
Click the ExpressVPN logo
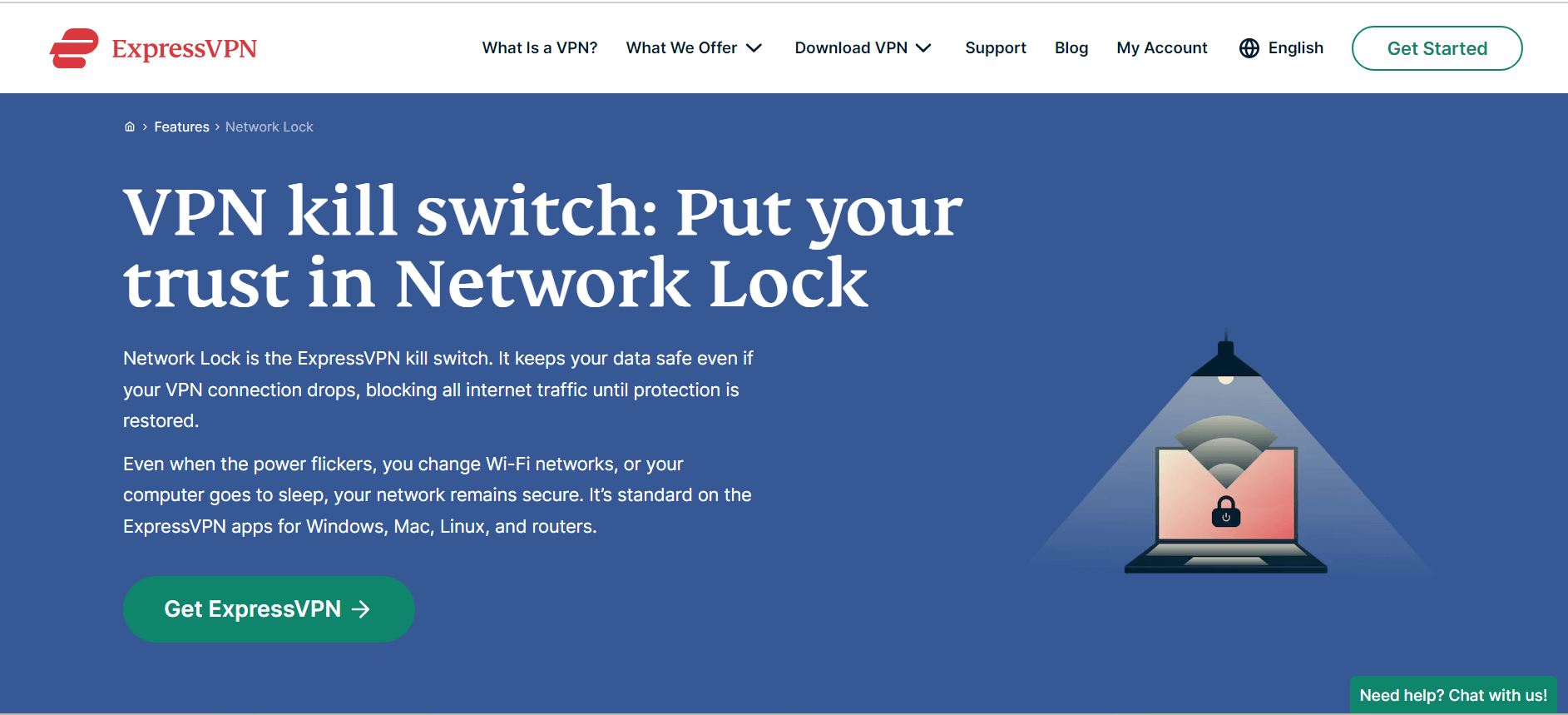tap(154, 47)
